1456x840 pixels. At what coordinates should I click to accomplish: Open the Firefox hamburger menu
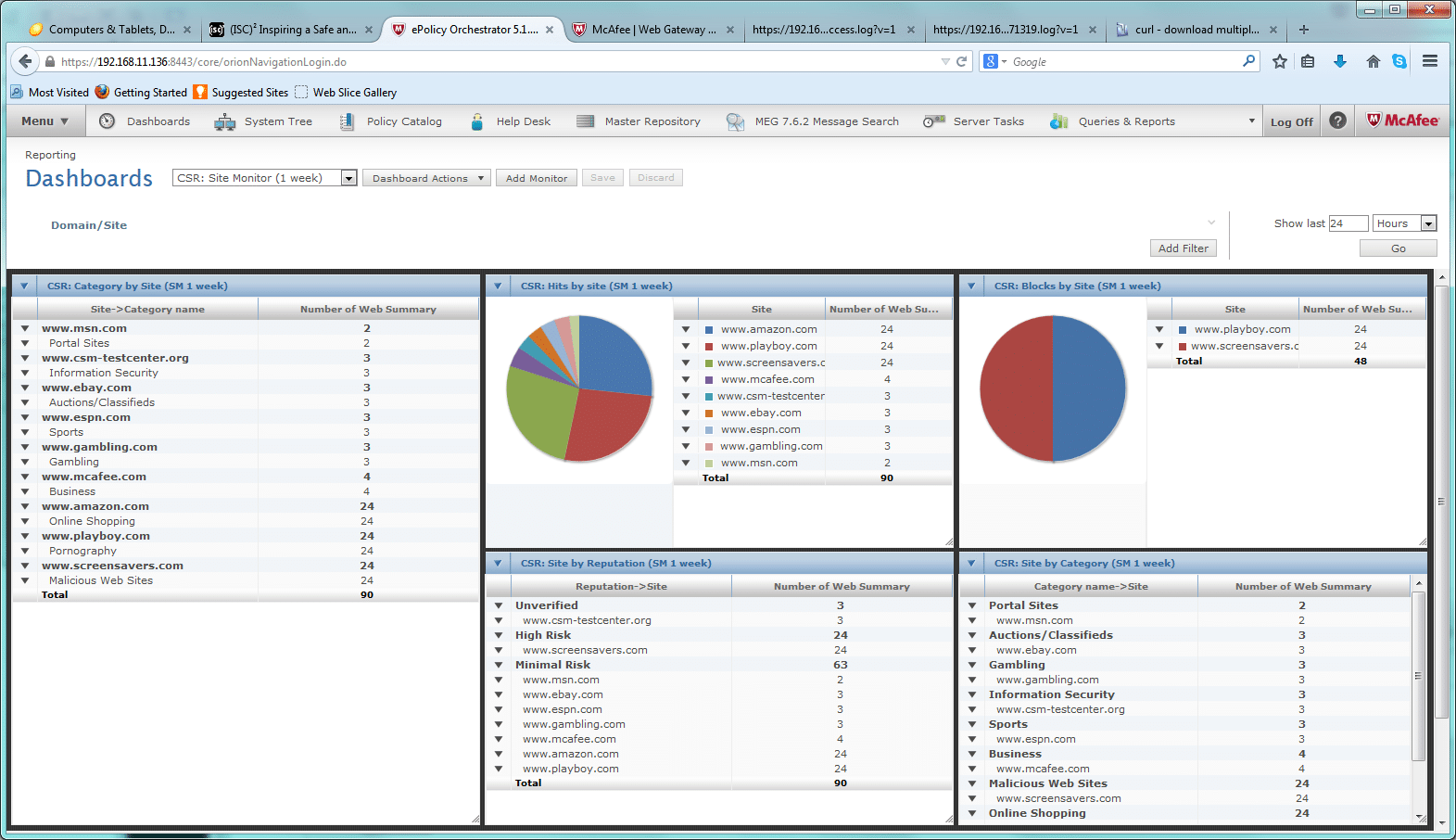[x=1430, y=61]
